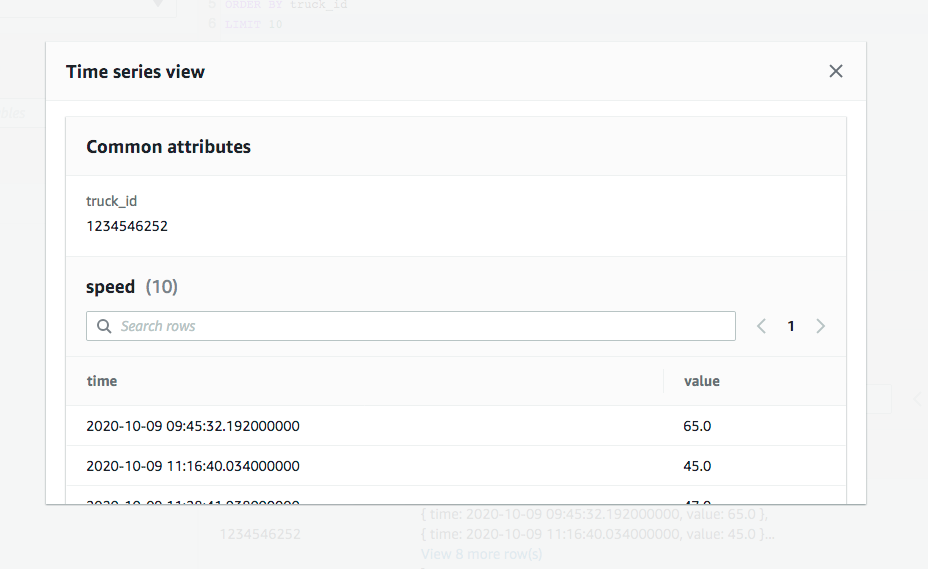Click the truck_id attribute label
Screen dimensions: 928x569
[x=111, y=201]
